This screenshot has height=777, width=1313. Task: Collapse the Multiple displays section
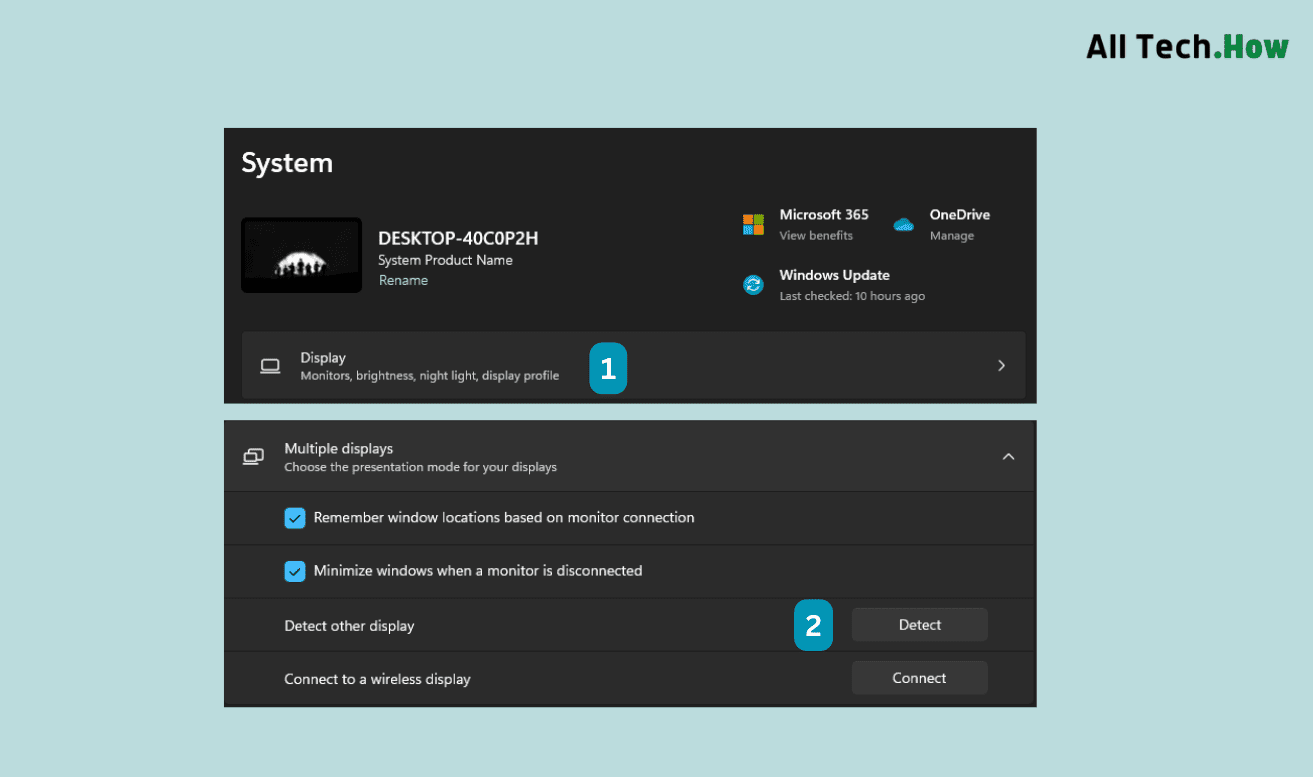tap(1008, 457)
